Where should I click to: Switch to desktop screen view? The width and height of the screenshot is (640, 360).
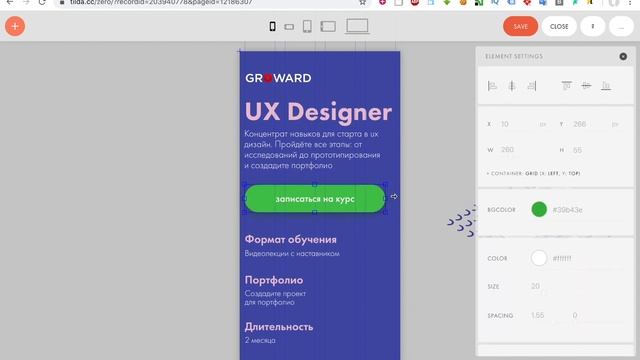click(357, 26)
